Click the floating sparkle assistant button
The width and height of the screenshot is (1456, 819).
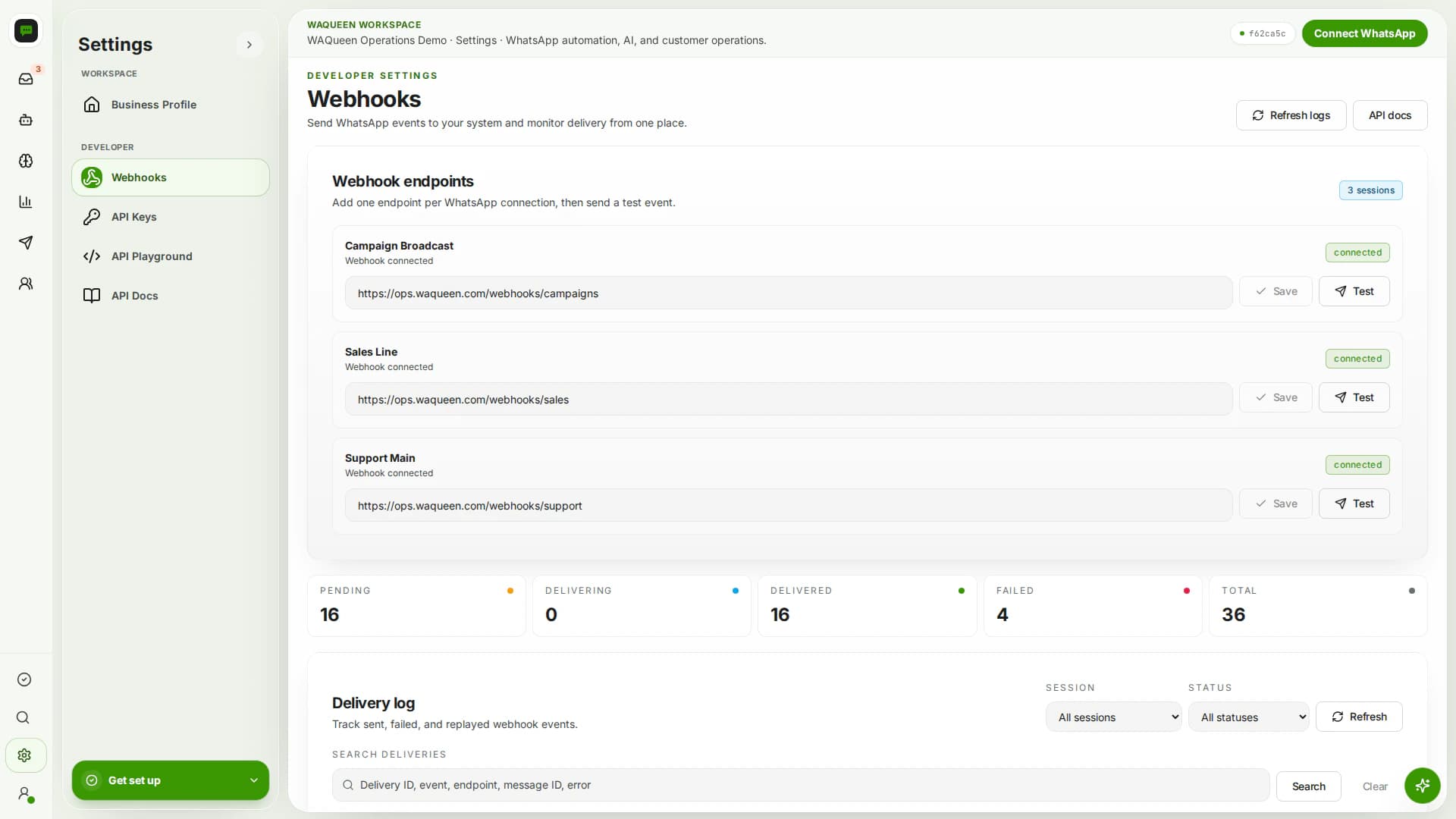[x=1422, y=785]
